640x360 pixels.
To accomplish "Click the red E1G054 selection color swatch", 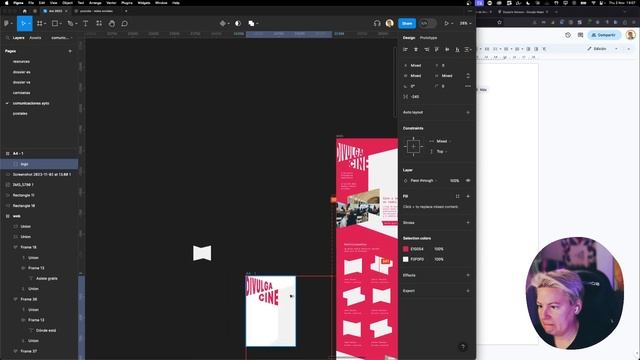I will tap(405, 249).
